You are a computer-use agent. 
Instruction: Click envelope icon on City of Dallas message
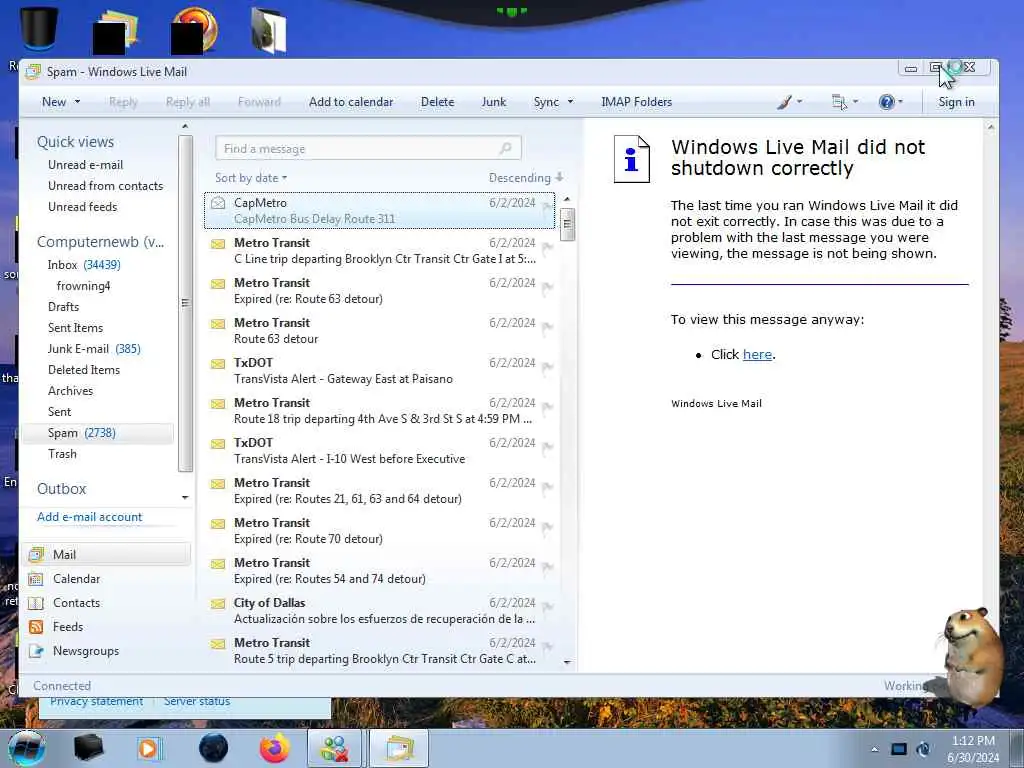point(218,604)
